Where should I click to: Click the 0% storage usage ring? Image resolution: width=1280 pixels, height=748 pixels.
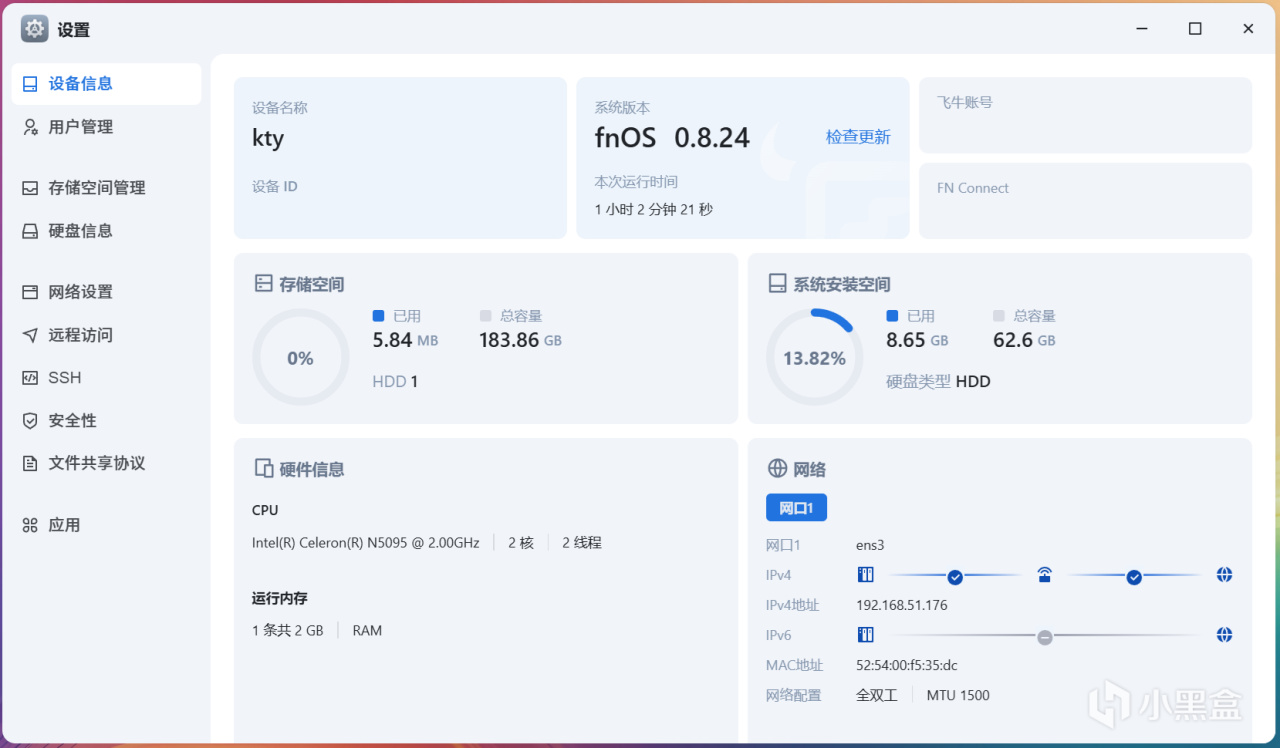300,358
